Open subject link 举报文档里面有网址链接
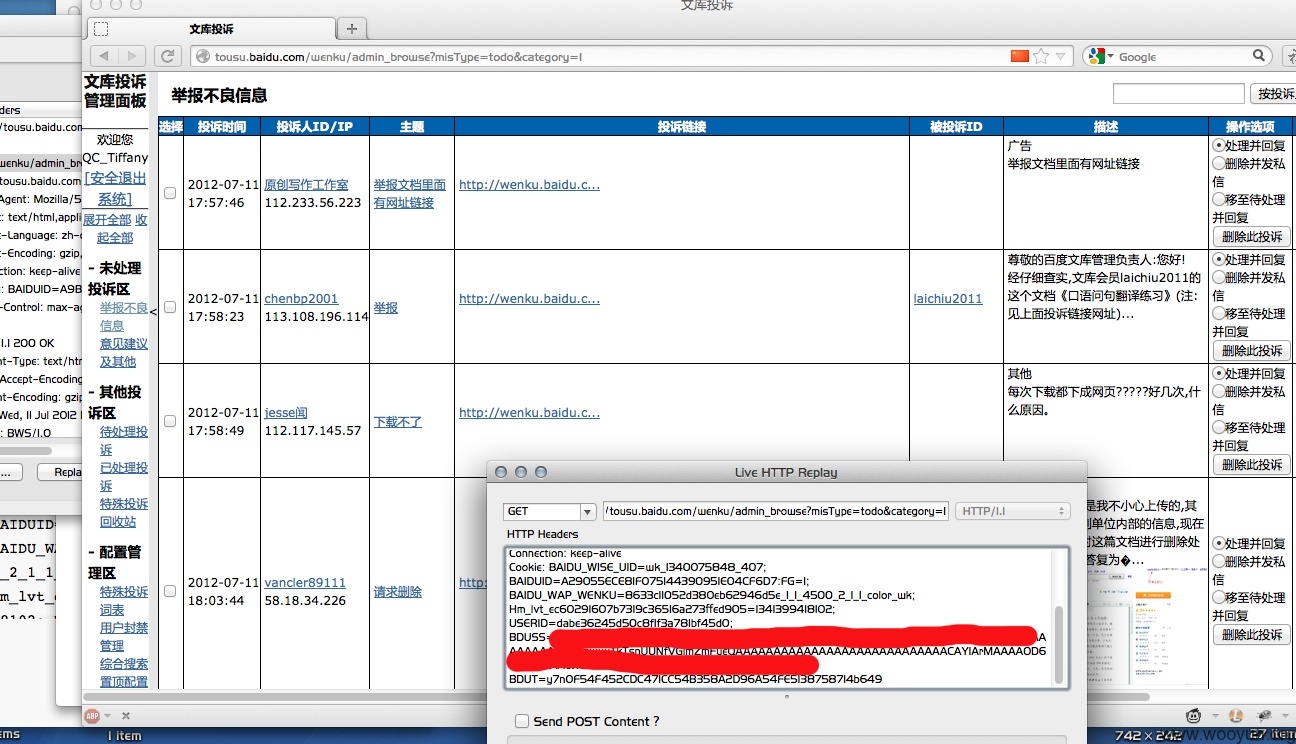This screenshot has height=744, width=1296. (410, 194)
